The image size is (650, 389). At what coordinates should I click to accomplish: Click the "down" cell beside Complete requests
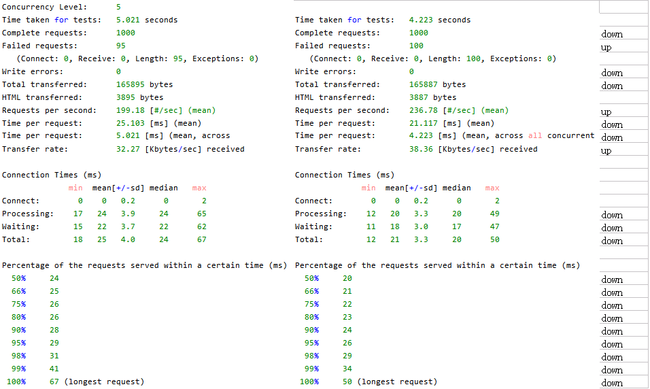pos(624,33)
